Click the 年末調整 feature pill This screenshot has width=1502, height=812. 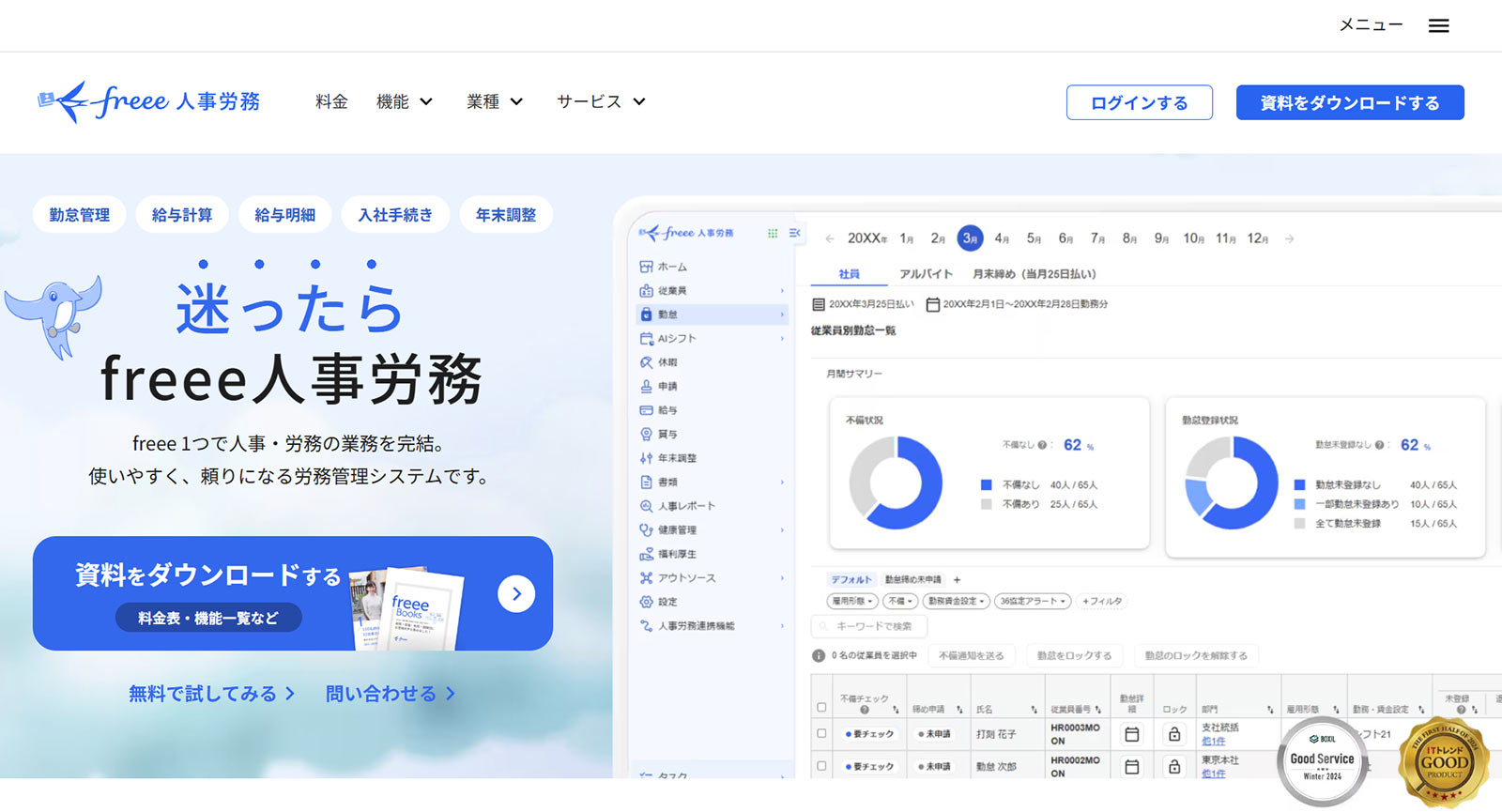(506, 215)
